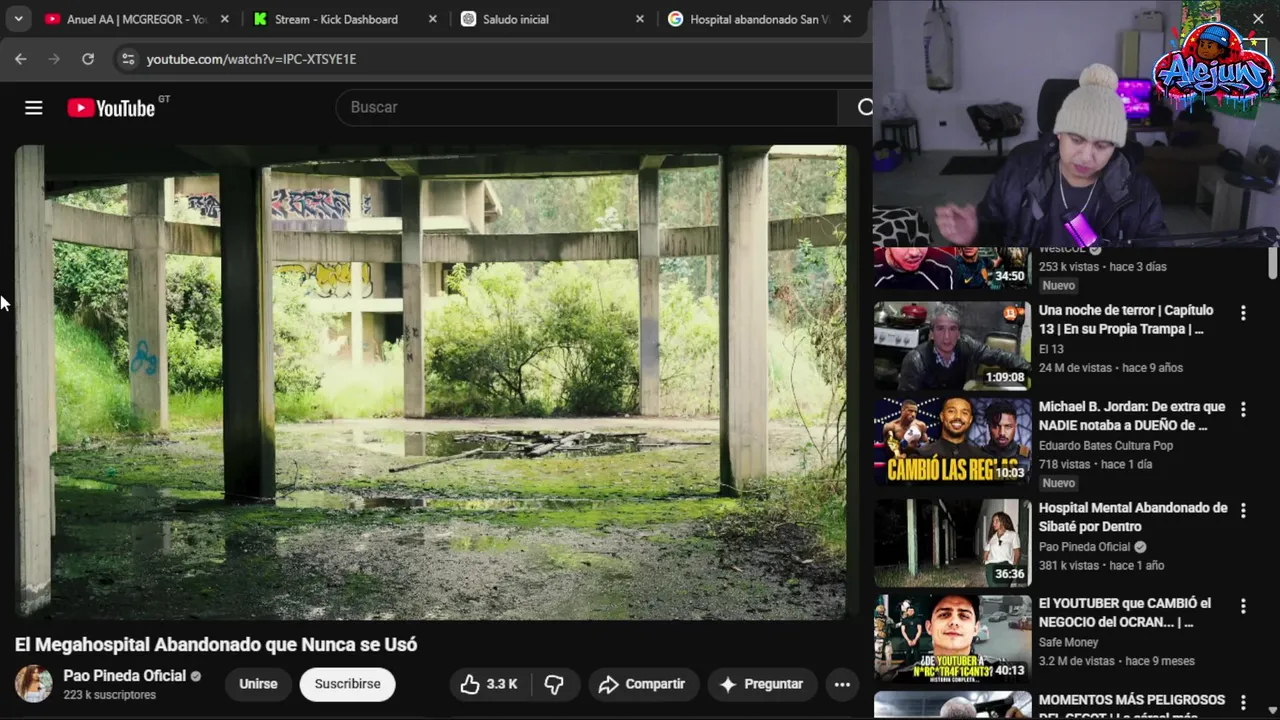This screenshot has width=1280, height=720.
Task: Dislike the video with thumbs down
Action: tap(554, 684)
